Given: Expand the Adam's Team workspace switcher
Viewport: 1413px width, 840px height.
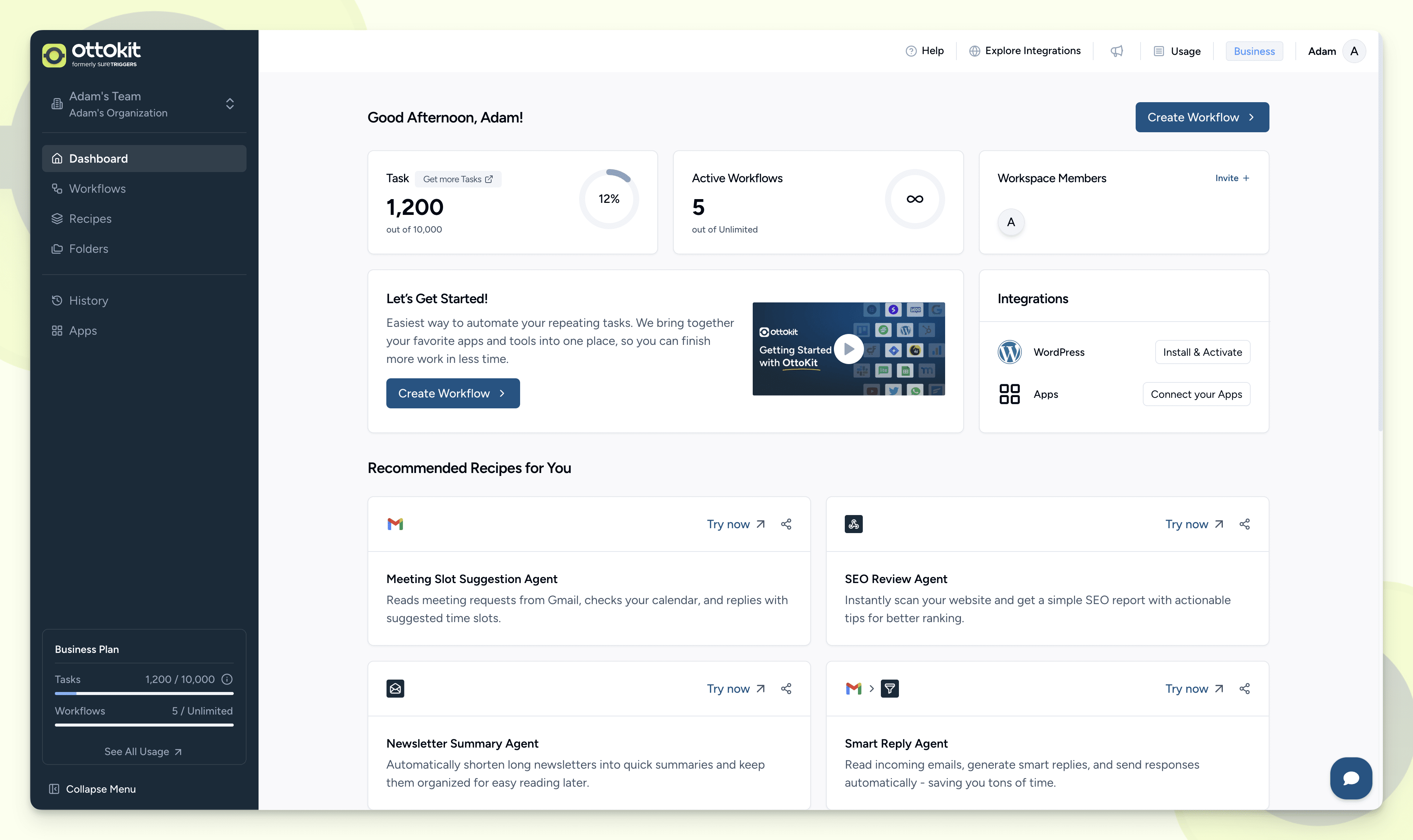Looking at the screenshot, I should pyautogui.click(x=229, y=104).
